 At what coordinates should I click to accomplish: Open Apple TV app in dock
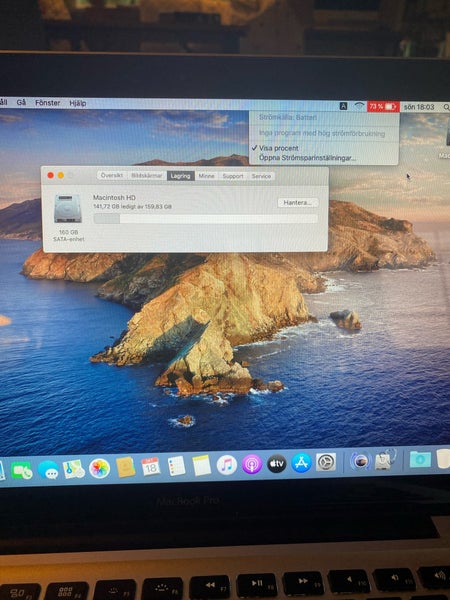click(x=277, y=464)
